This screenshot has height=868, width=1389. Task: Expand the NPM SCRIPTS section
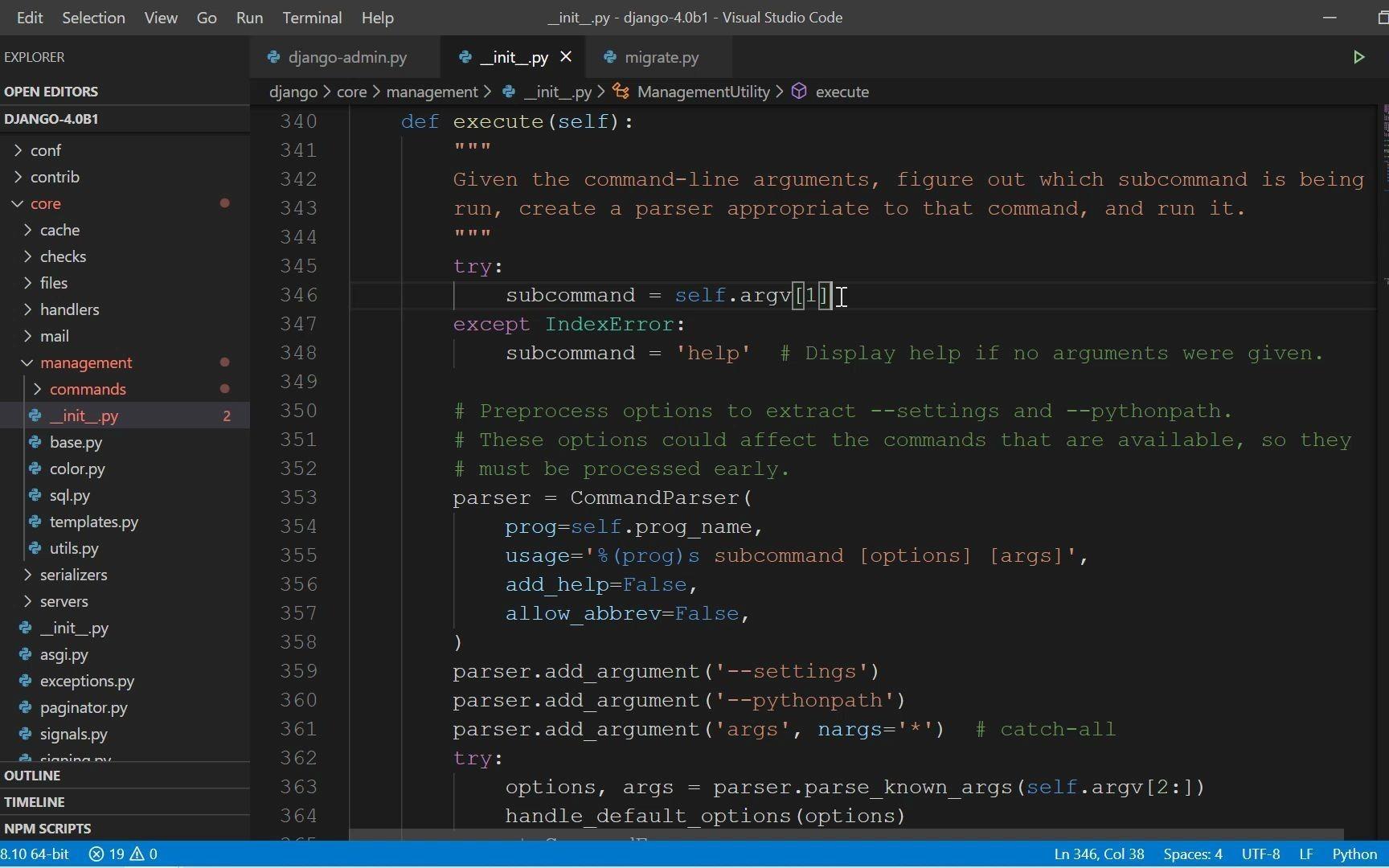pos(47,829)
